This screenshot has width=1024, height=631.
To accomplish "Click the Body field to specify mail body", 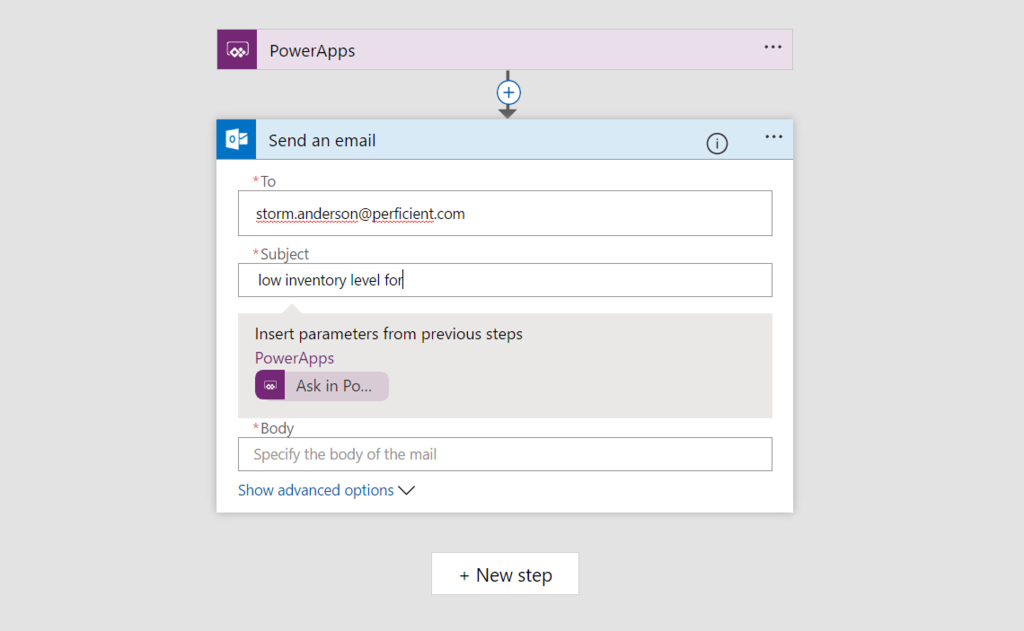I will [x=504, y=454].
